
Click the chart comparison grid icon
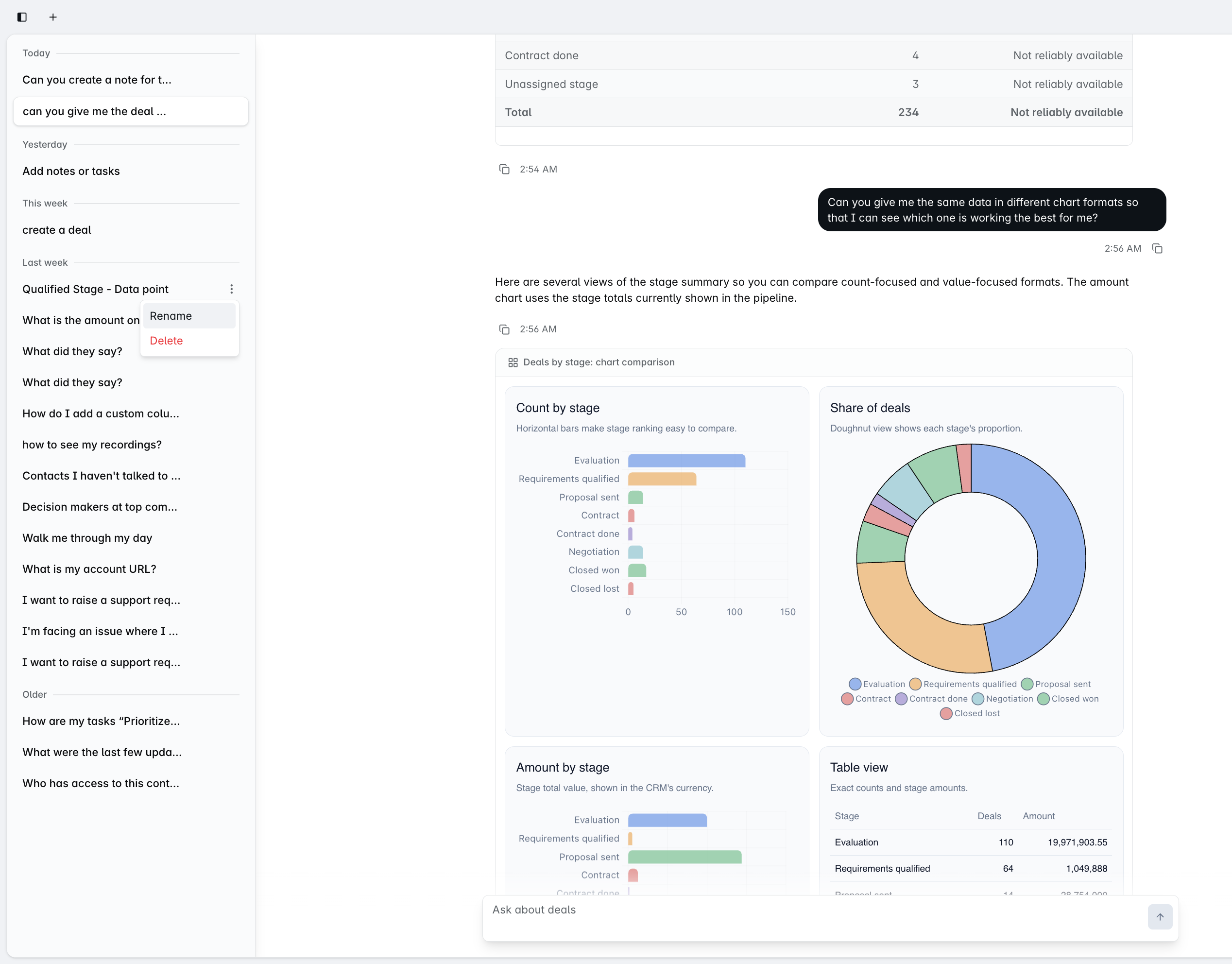point(513,362)
